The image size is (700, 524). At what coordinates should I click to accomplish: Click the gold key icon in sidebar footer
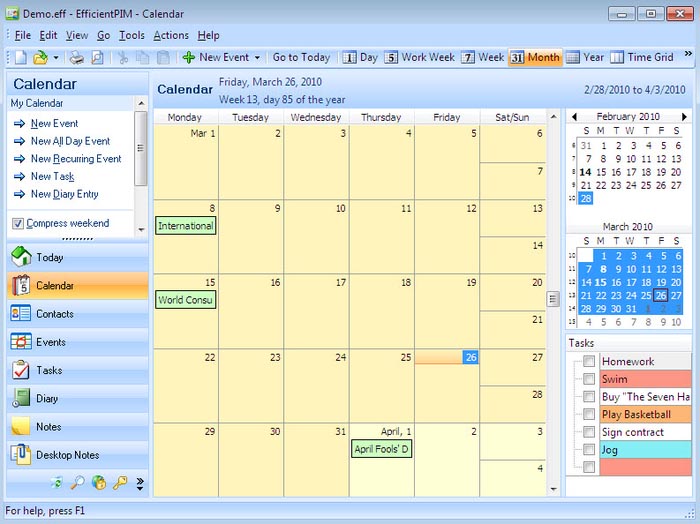click(x=120, y=483)
